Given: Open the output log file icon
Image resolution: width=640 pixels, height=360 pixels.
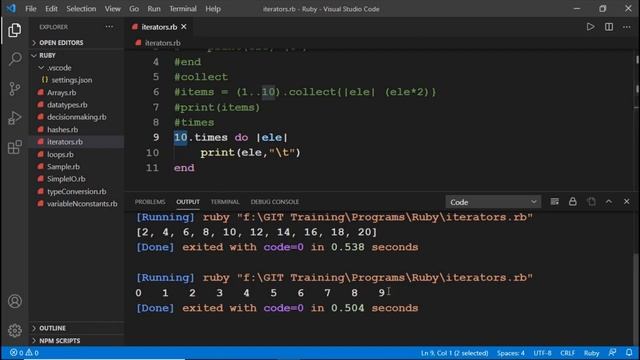Looking at the screenshot, I should click(x=591, y=202).
